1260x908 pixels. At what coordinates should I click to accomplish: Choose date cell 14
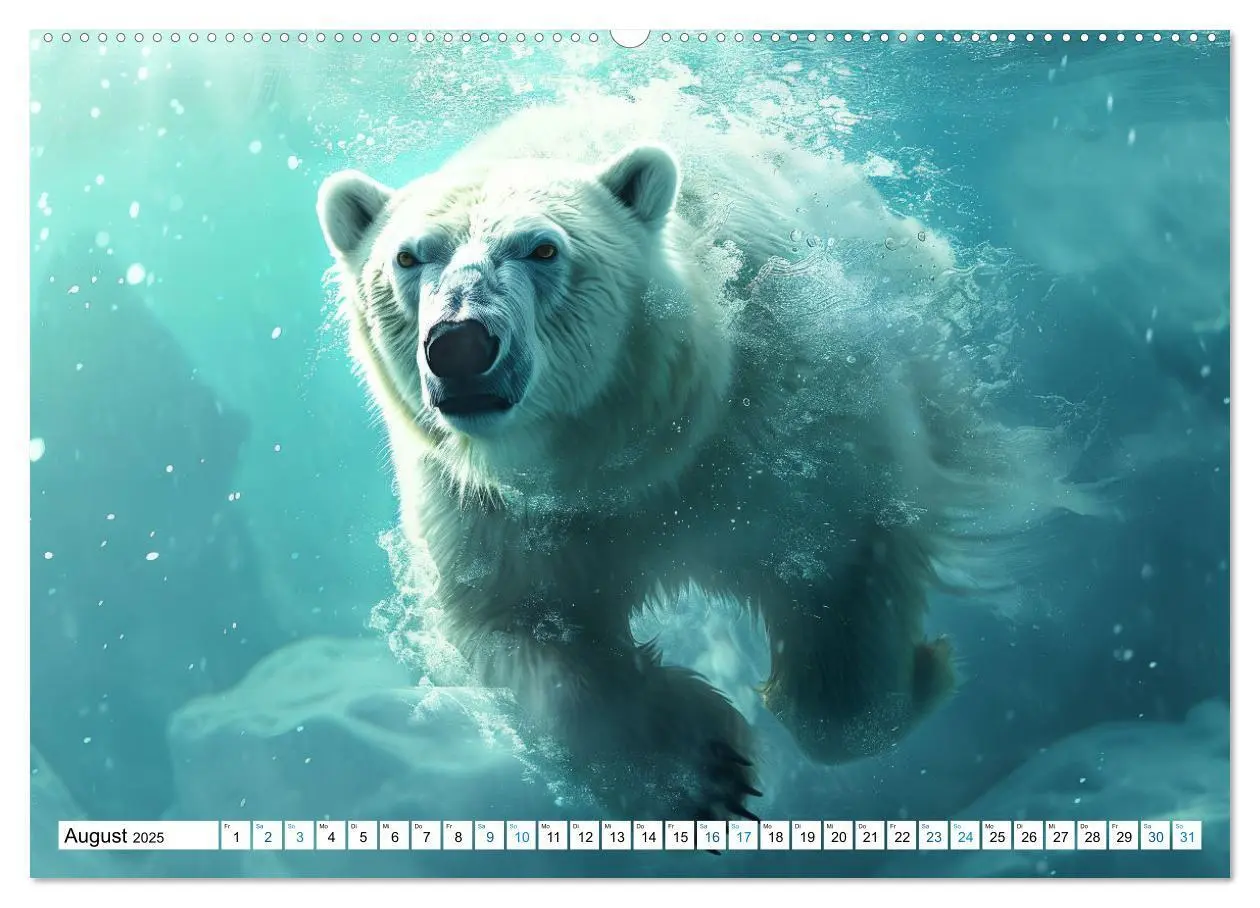pos(648,836)
